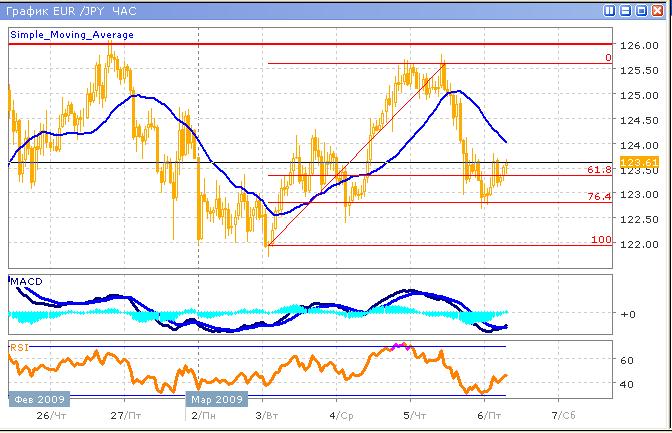This screenshot has width=672, height=433.
Task: Select the 76.4 Fibonacci level label
Action: pyautogui.click(x=599, y=197)
